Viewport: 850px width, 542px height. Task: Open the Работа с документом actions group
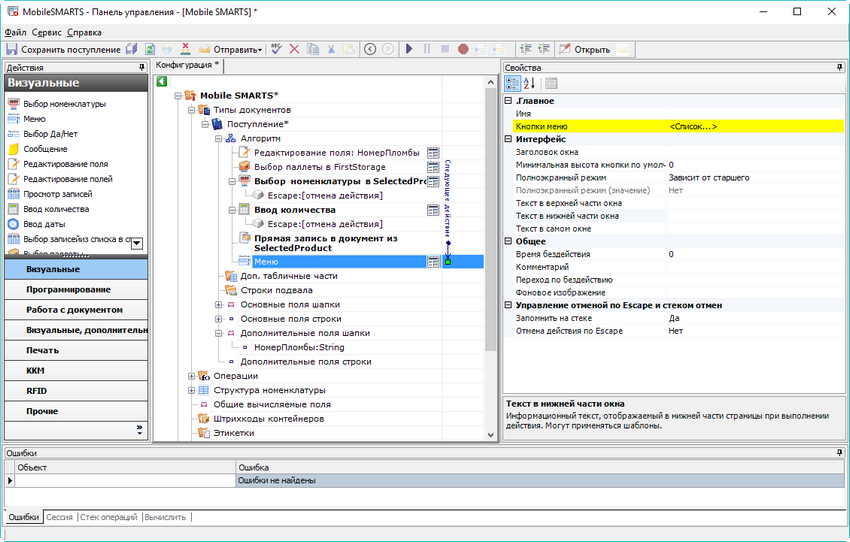coord(76,309)
